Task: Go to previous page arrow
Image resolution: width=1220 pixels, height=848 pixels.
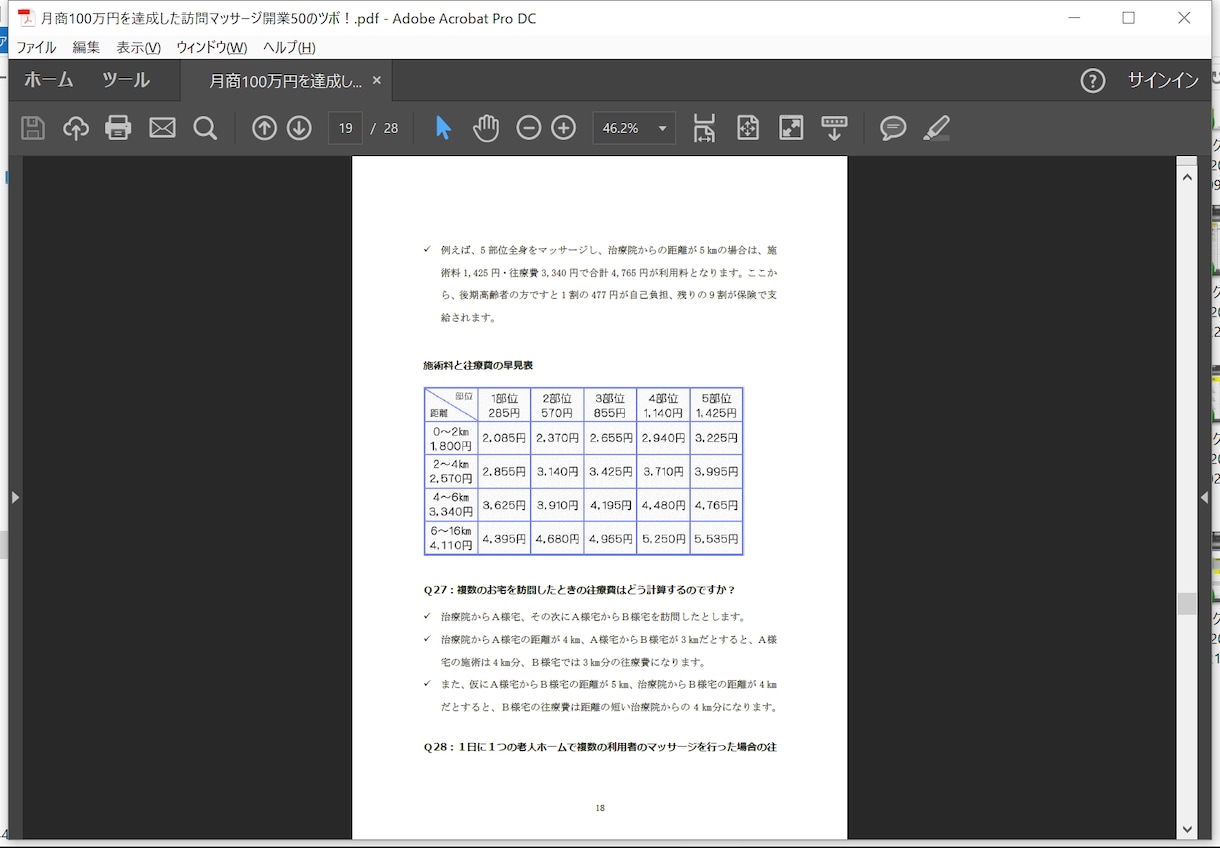Action: tap(264, 128)
